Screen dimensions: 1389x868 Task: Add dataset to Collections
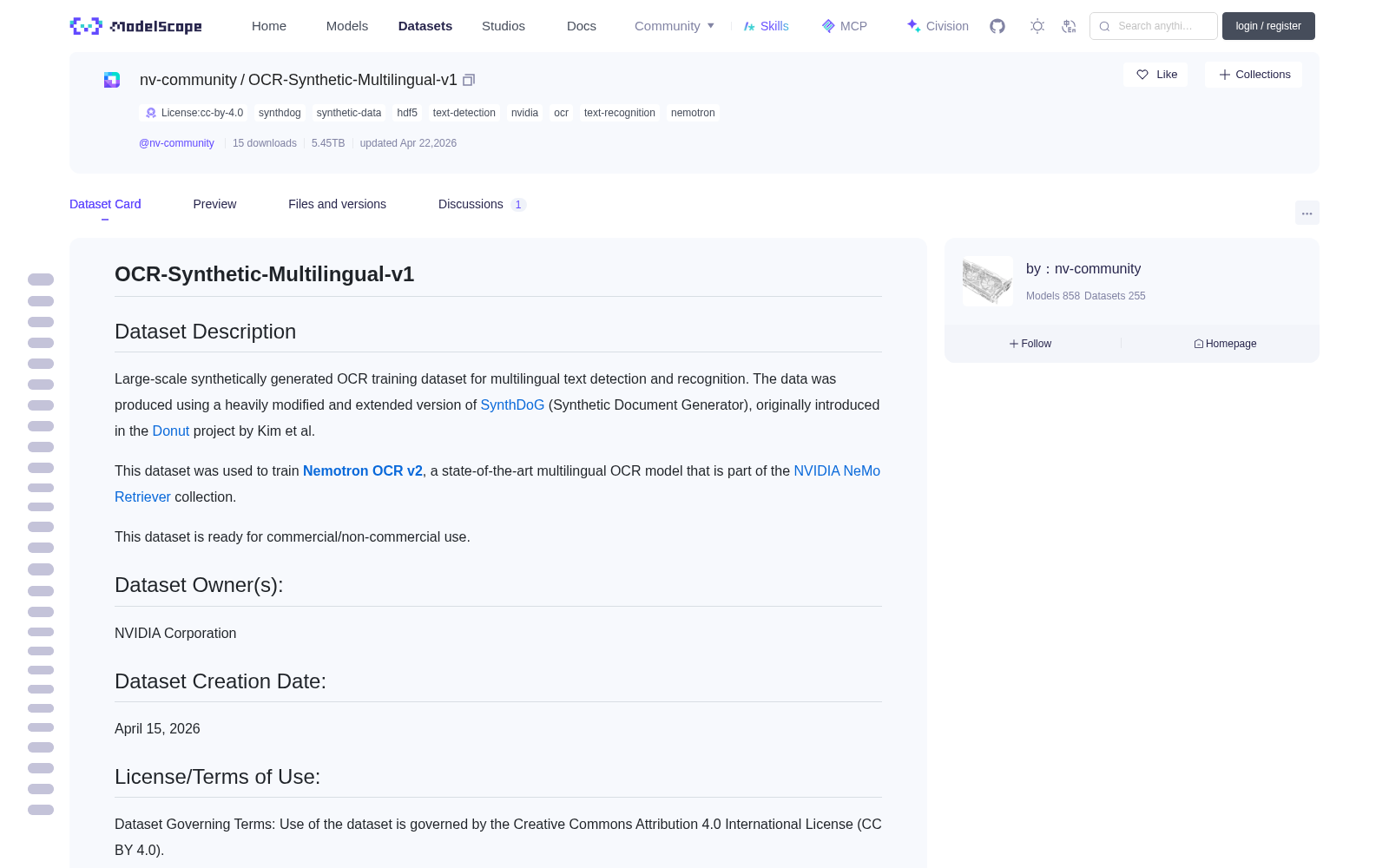[x=1254, y=75]
